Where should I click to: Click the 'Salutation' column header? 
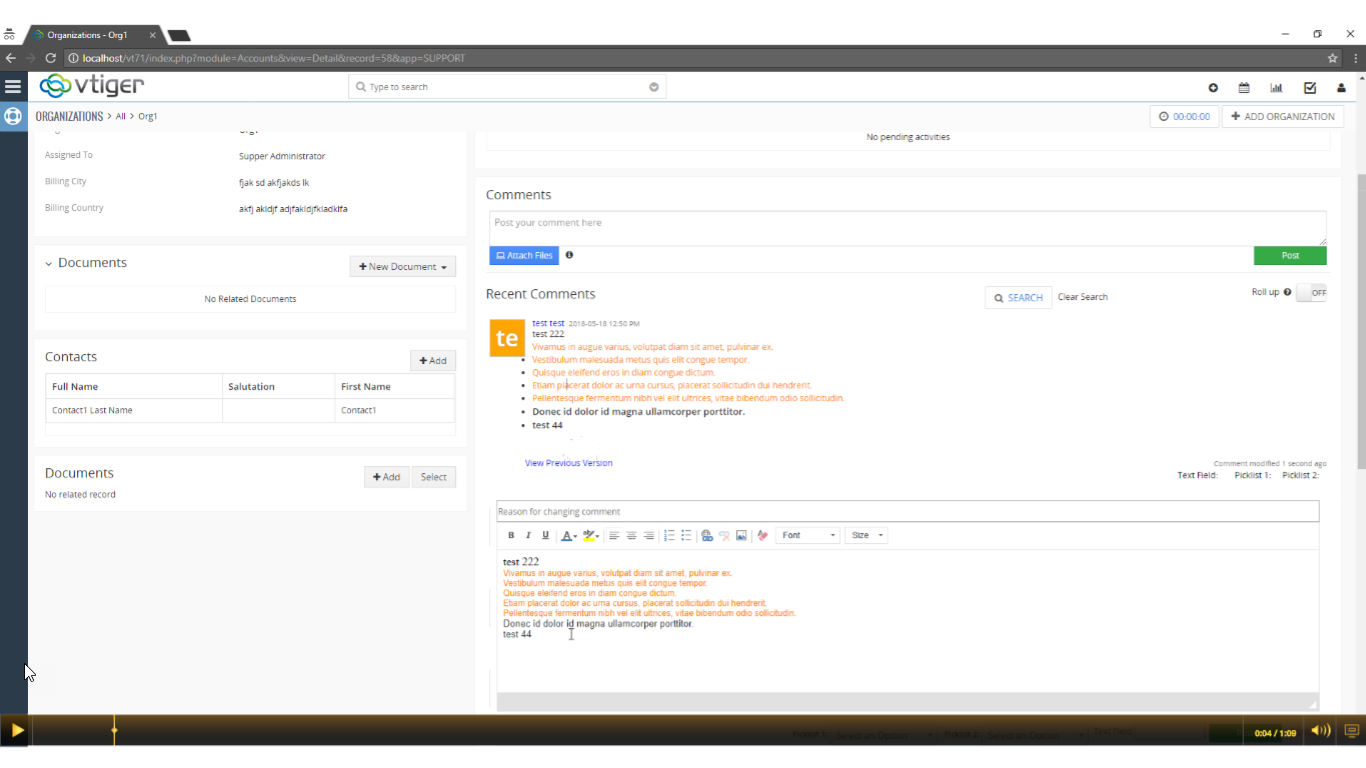[279, 387]
